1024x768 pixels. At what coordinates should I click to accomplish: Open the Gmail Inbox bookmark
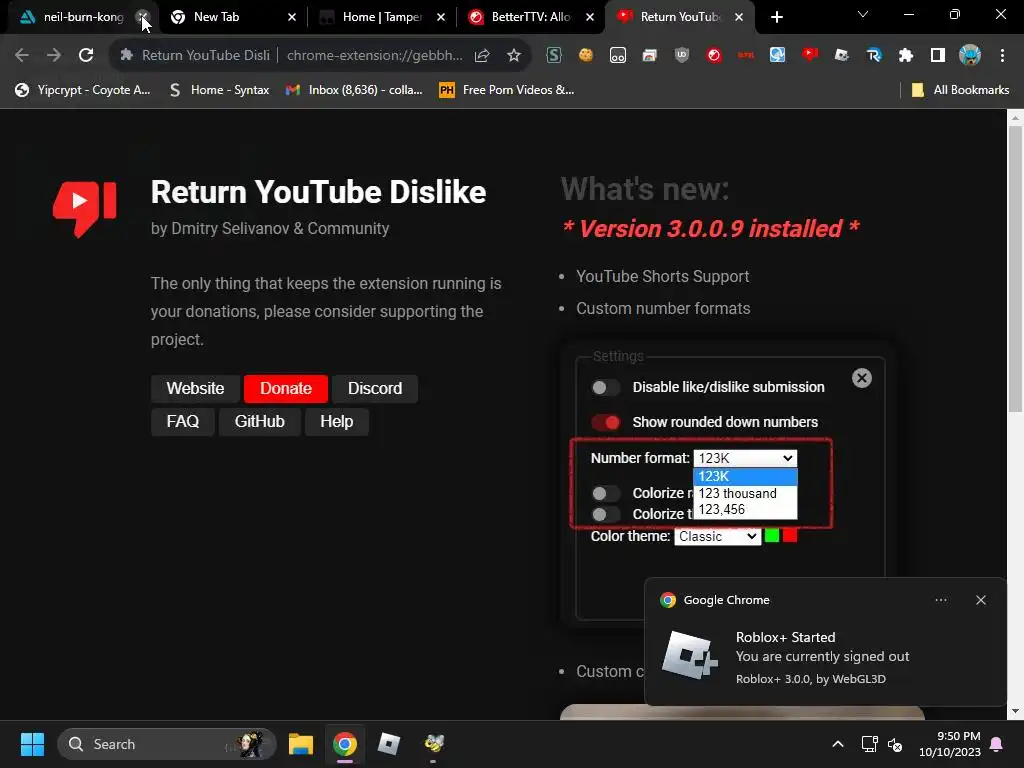coord(355,90)
